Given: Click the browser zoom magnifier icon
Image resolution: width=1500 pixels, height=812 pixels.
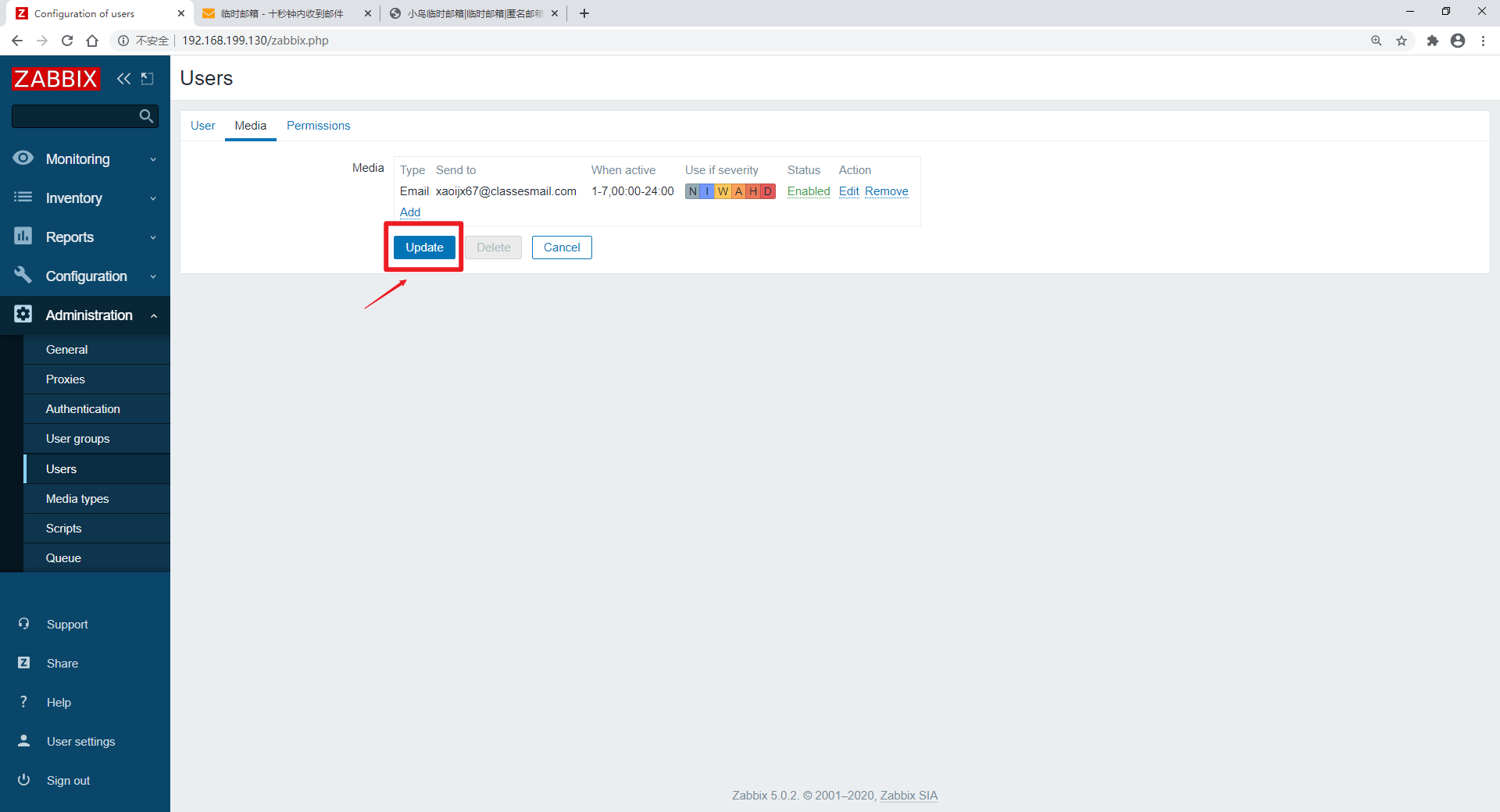Looking at the screenshot, I should (x=1377, y=41).
